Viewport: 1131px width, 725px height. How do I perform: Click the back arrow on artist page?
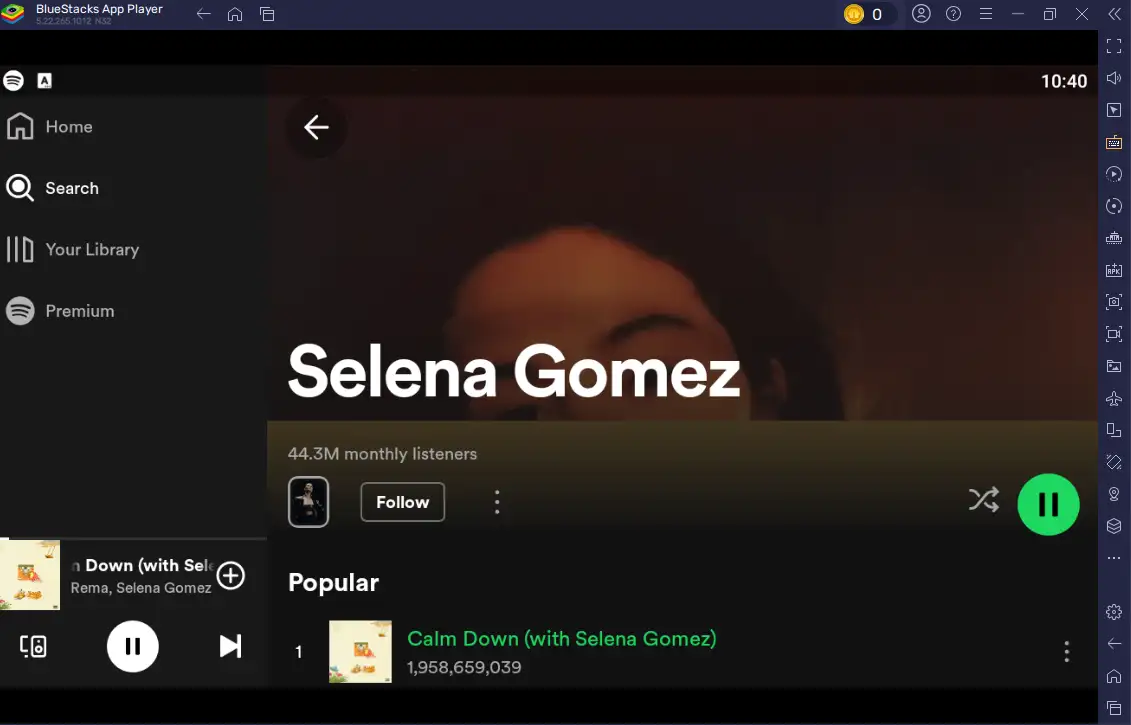click(x=316, y=128)
